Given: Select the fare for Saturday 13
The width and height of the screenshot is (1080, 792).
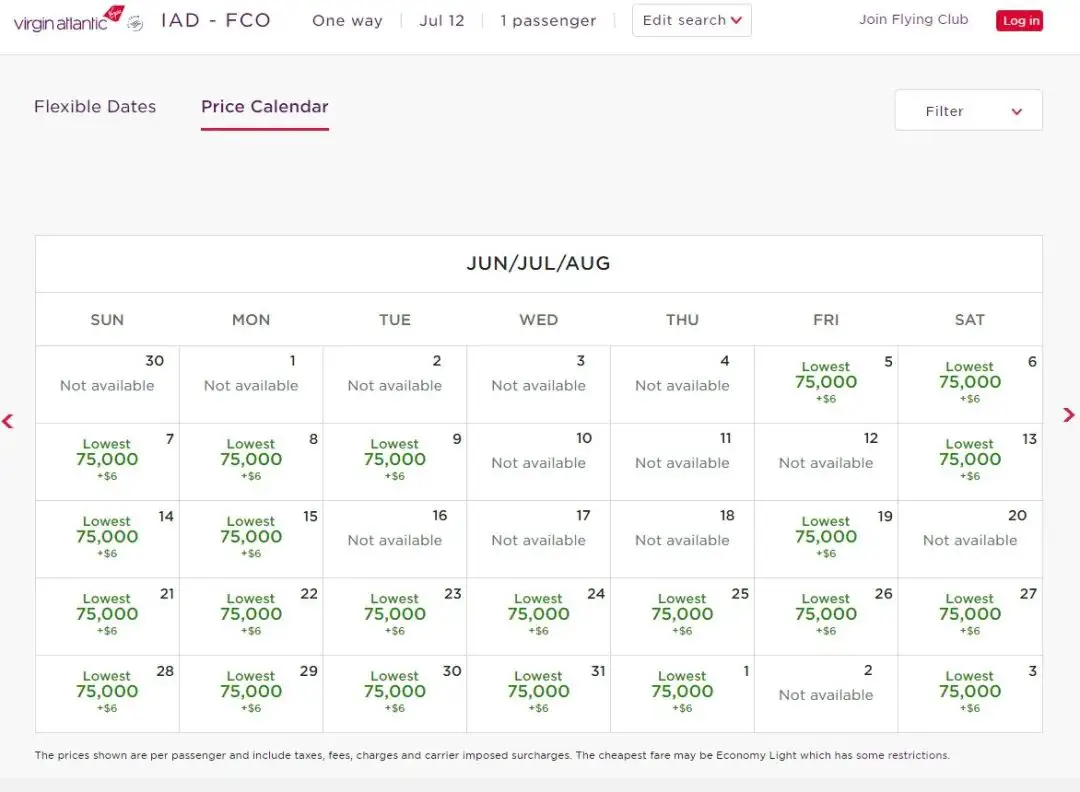Looking at the screenshot, I should pos(969,460).
